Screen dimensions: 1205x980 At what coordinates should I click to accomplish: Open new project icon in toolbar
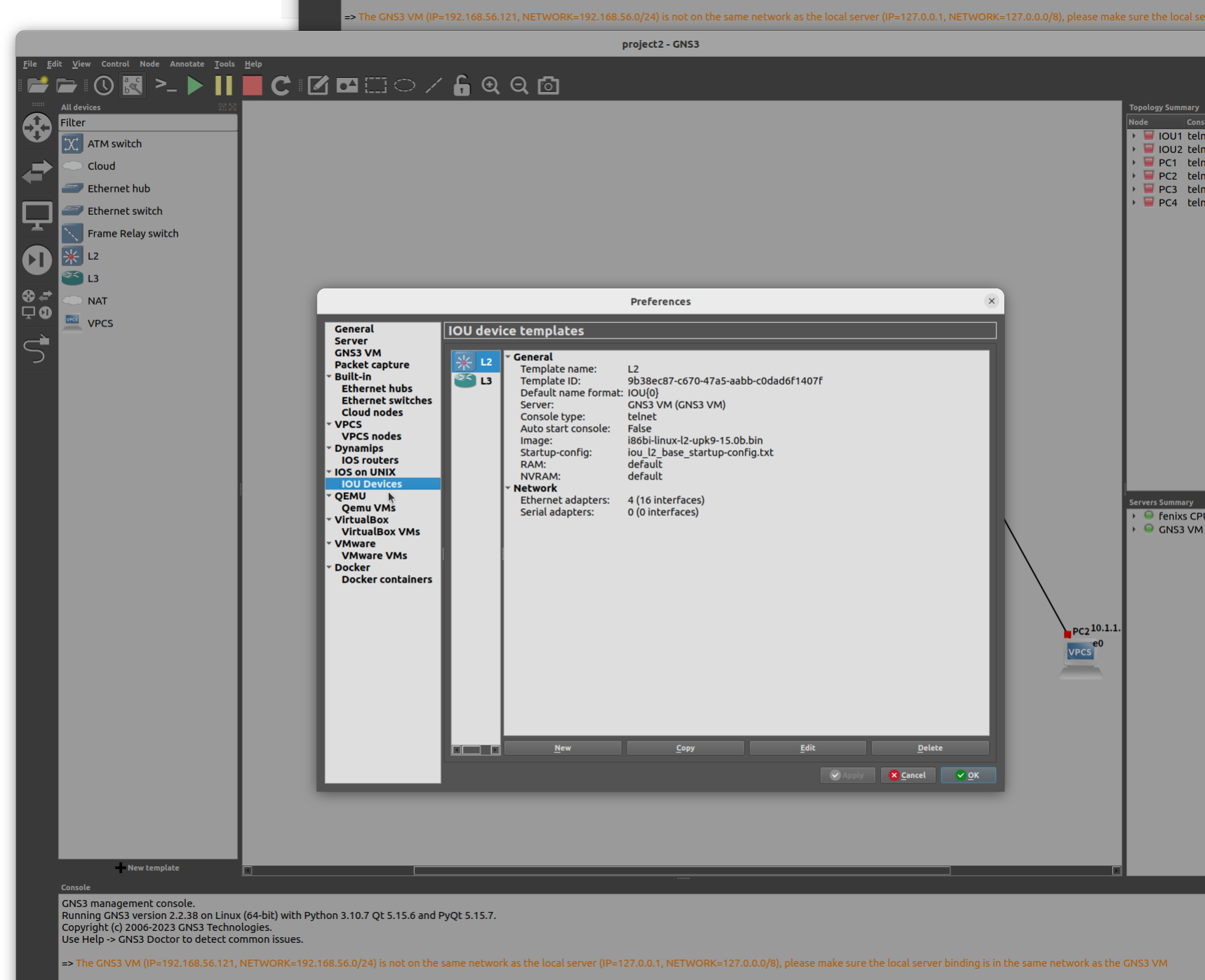click(38, 86)
